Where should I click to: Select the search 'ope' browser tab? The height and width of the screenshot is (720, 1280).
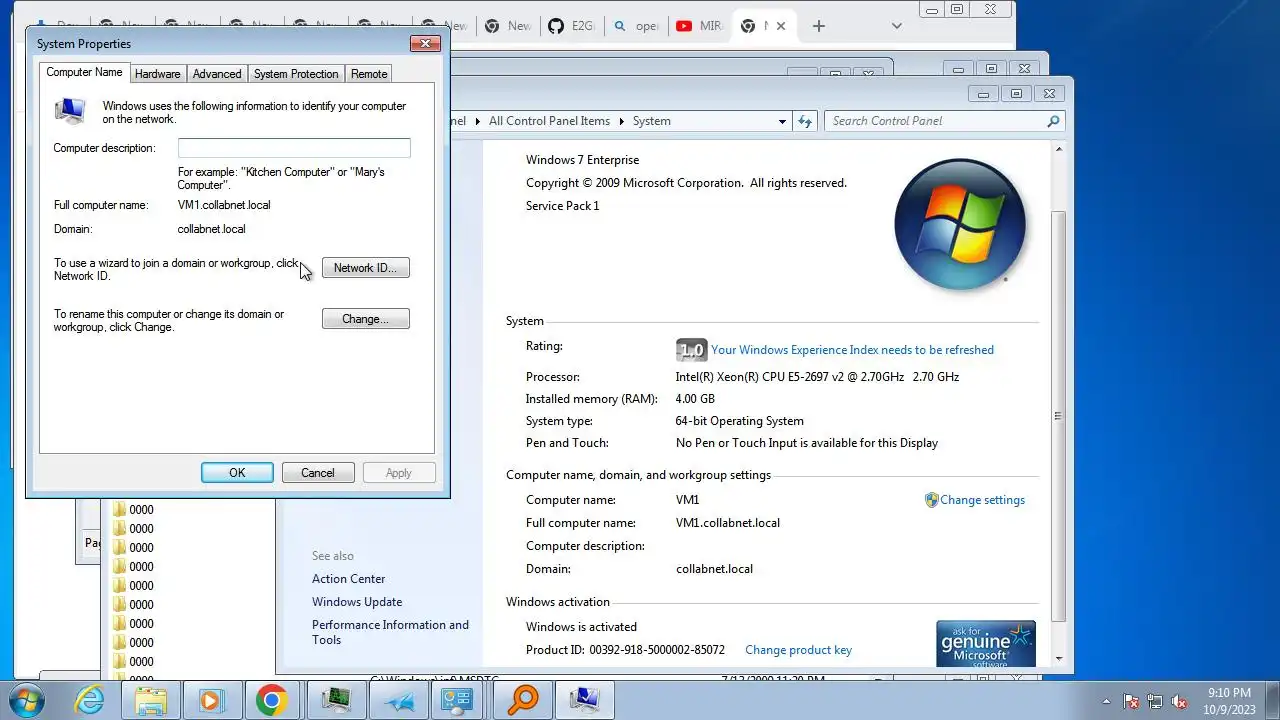635,26
